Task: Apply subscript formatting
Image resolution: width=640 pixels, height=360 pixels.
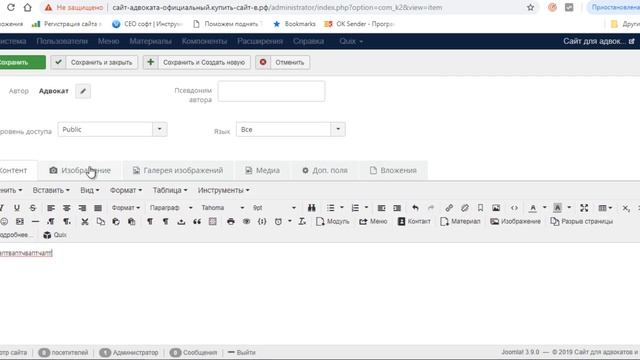Action: click(x=626, y=208)
